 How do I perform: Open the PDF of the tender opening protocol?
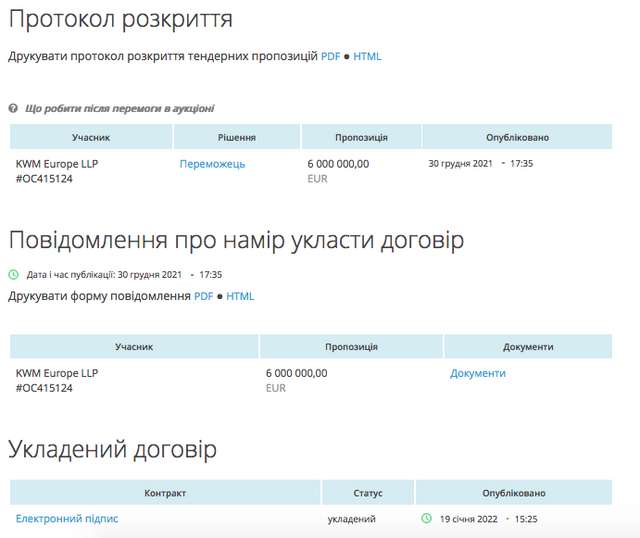330,56
